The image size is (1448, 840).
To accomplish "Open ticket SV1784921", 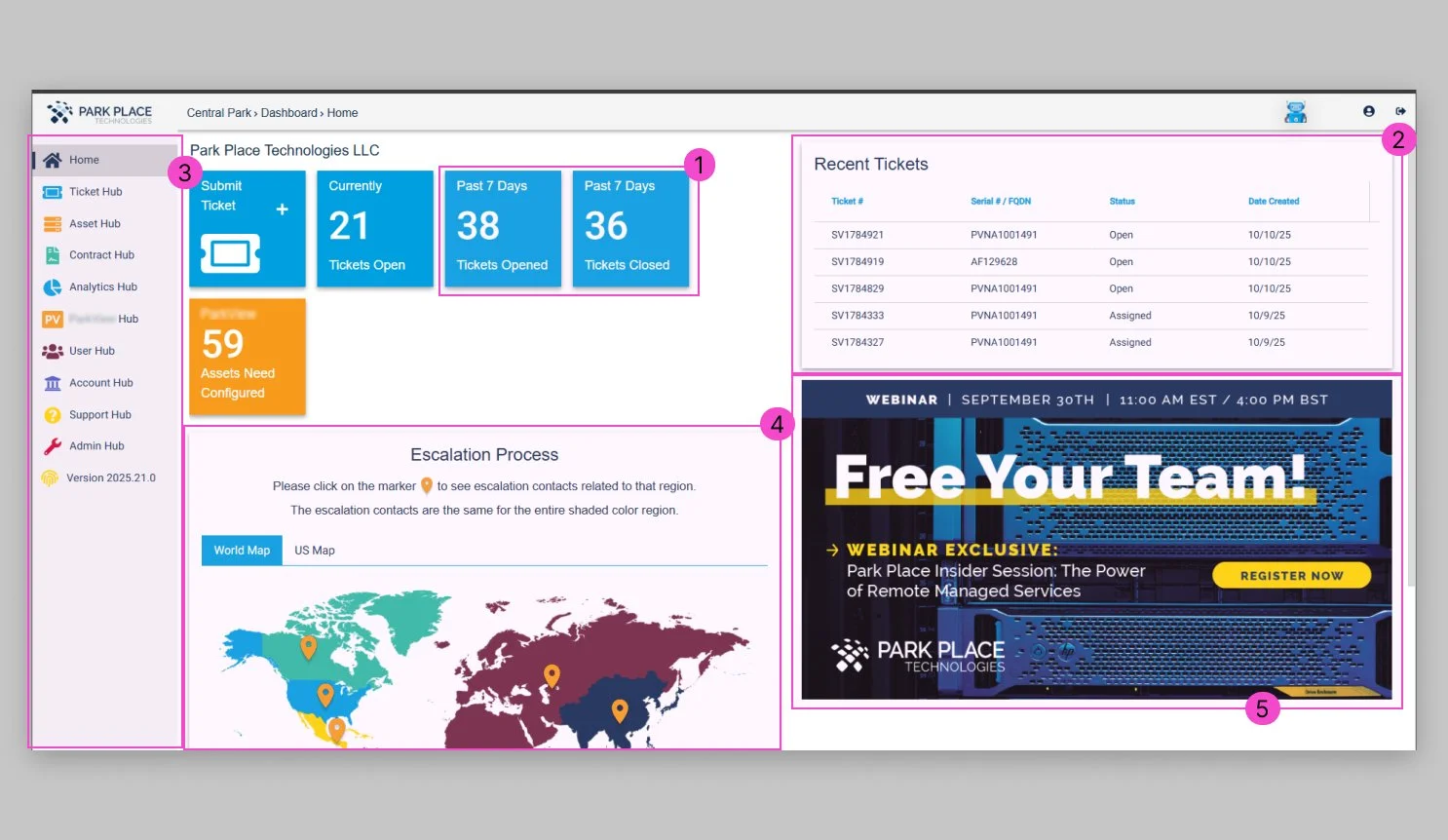I will (x=857, y=235).
